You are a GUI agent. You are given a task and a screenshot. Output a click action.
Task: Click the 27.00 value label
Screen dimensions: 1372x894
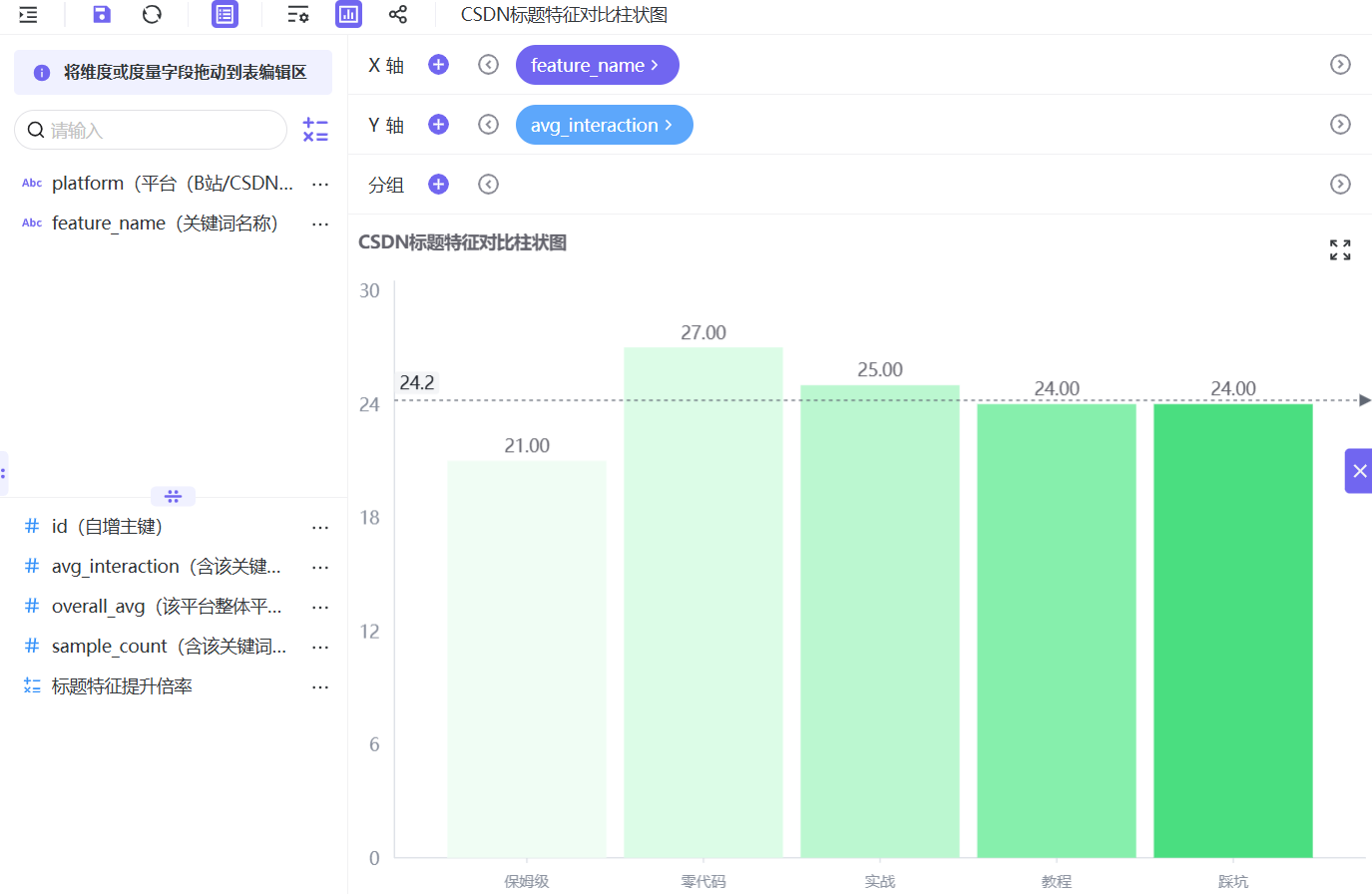[703, 332]
